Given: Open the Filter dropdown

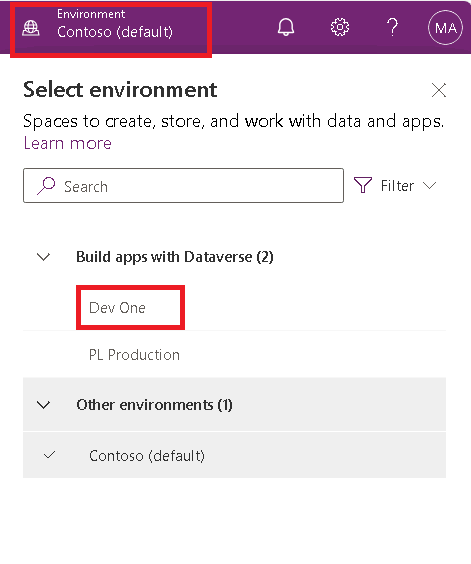Looking at the screenshot, I should tap(395, 186).
